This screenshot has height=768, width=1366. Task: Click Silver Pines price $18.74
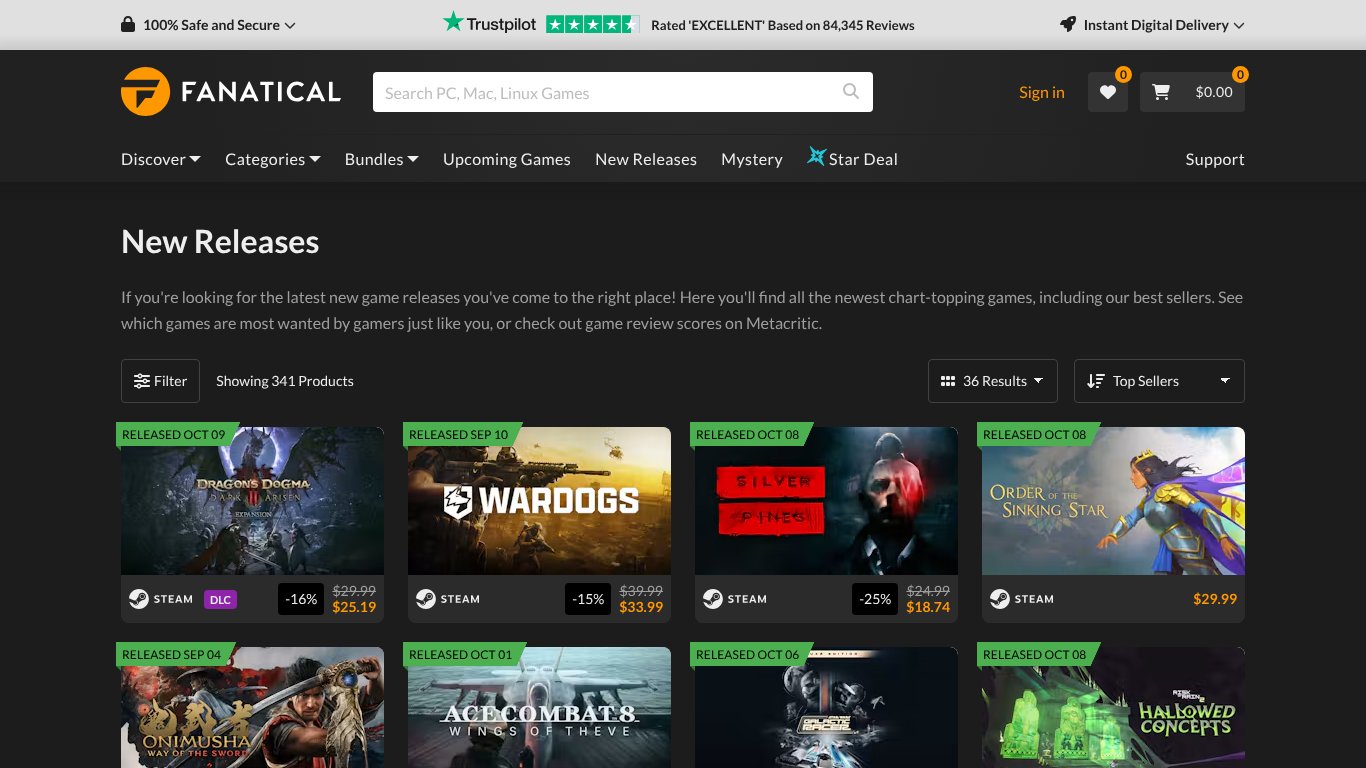928,607
